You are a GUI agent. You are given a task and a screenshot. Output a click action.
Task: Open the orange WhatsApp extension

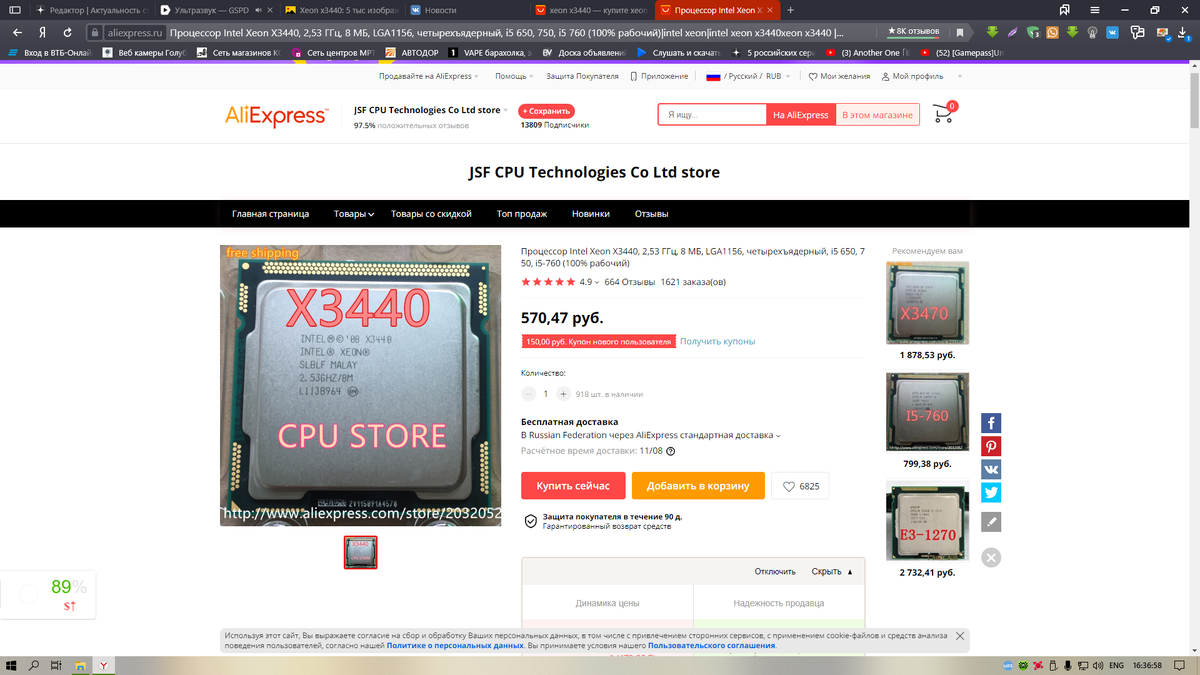click(x=1053, y=32)
